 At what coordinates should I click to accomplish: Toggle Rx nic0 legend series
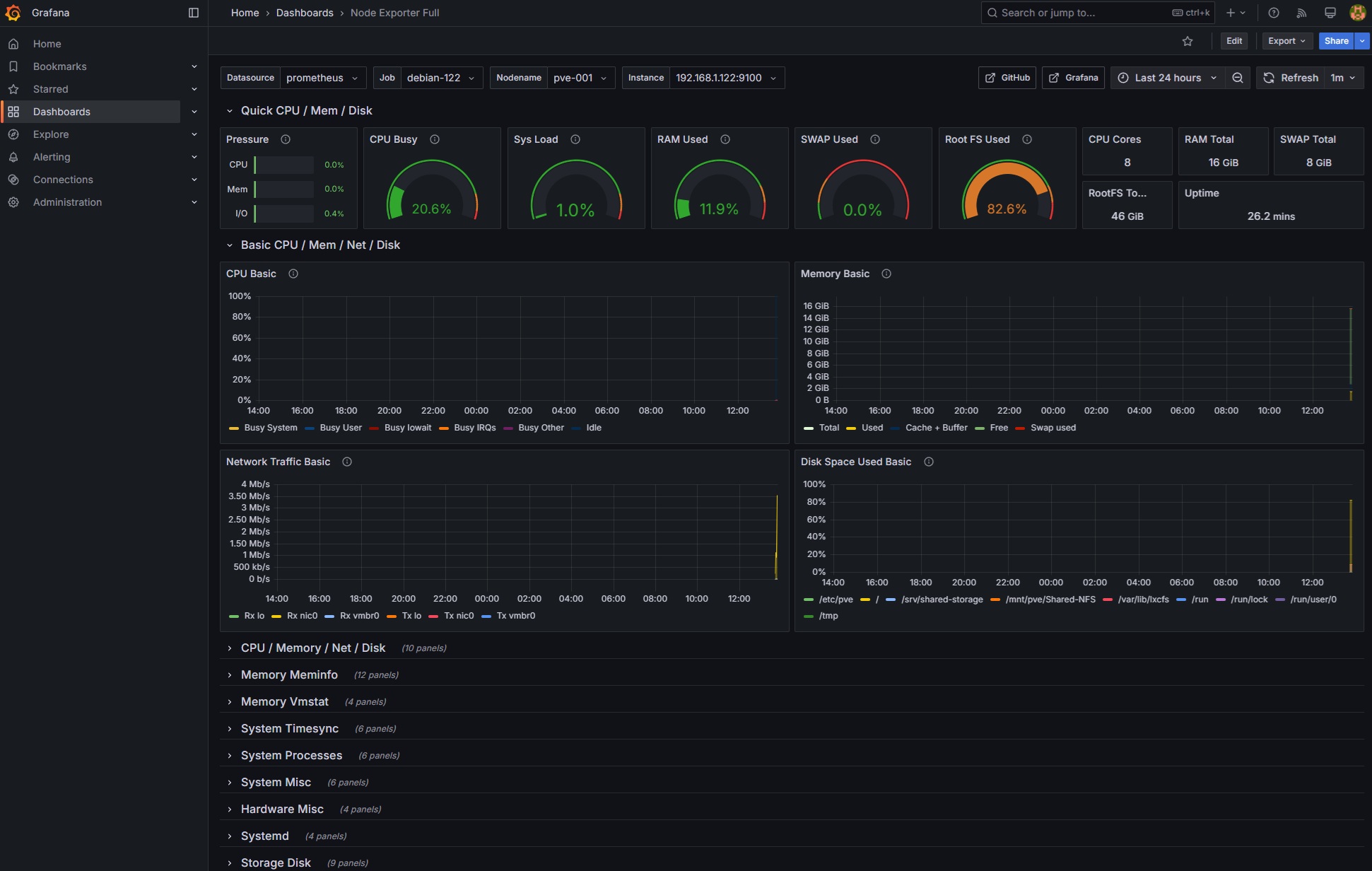295,616
